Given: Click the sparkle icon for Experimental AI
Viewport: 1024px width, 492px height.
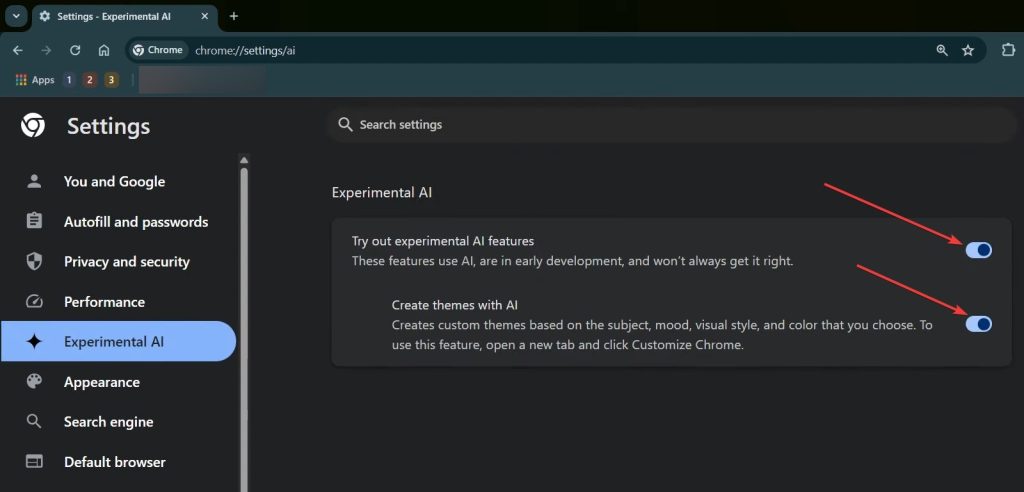Looking at the screenshot, I should click(34, 342).
